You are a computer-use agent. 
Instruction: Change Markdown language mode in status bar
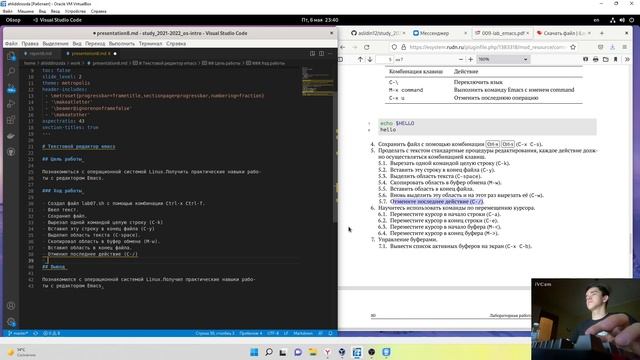pyautogui.click(x=303, y=333)
